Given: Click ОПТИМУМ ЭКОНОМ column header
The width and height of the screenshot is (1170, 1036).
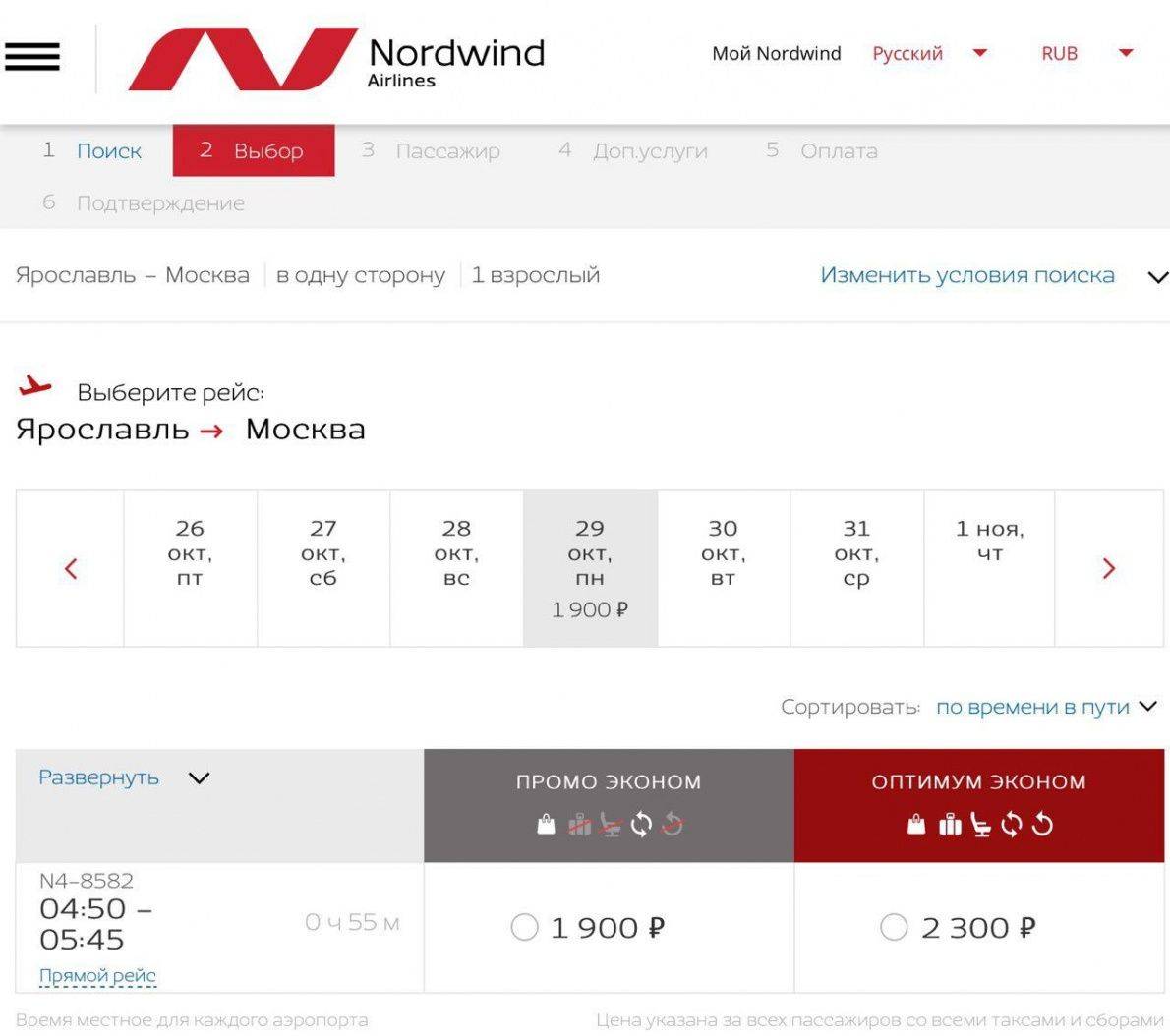Looking at the screenshot, I should click(979, 806).
